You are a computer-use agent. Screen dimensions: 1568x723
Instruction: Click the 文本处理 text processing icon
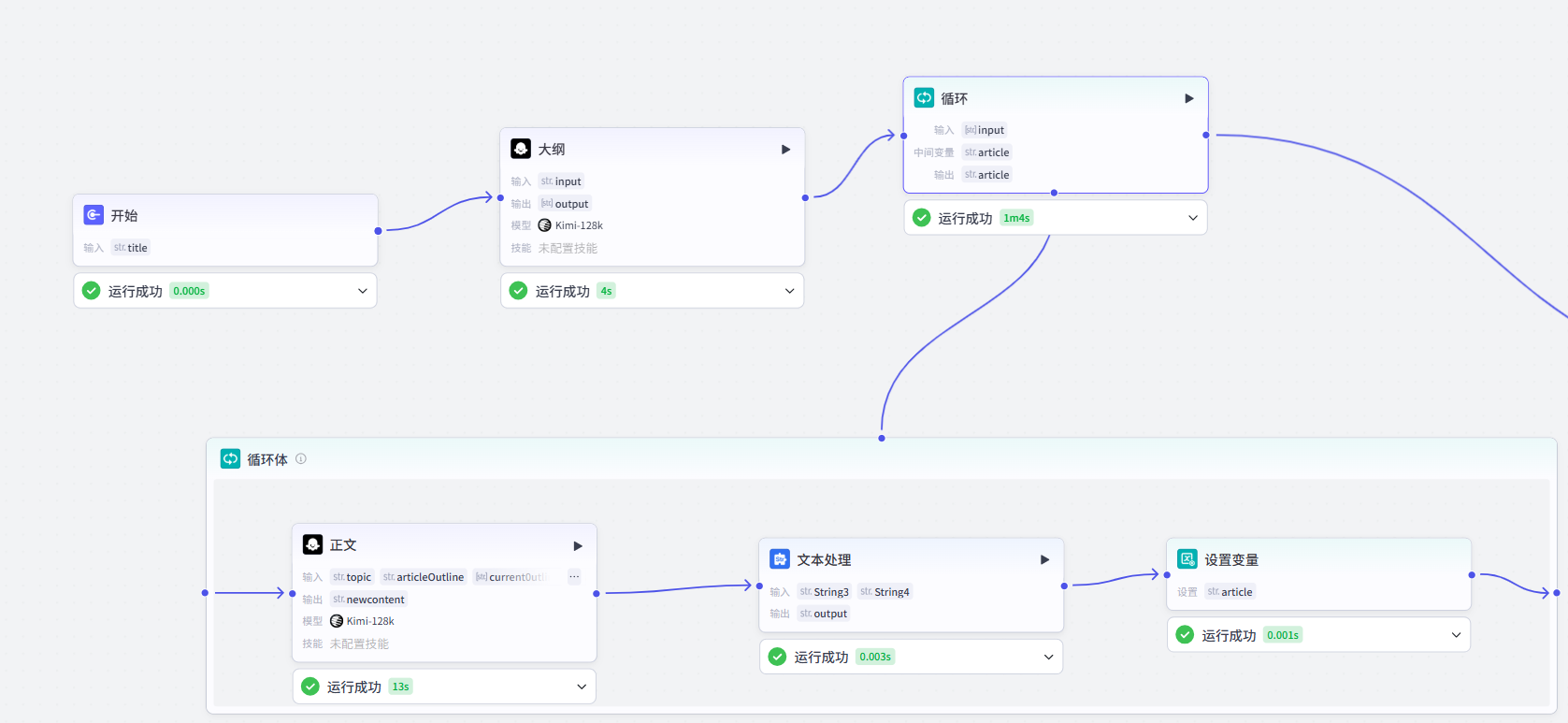pyautogui.click(x=779, y=559)
